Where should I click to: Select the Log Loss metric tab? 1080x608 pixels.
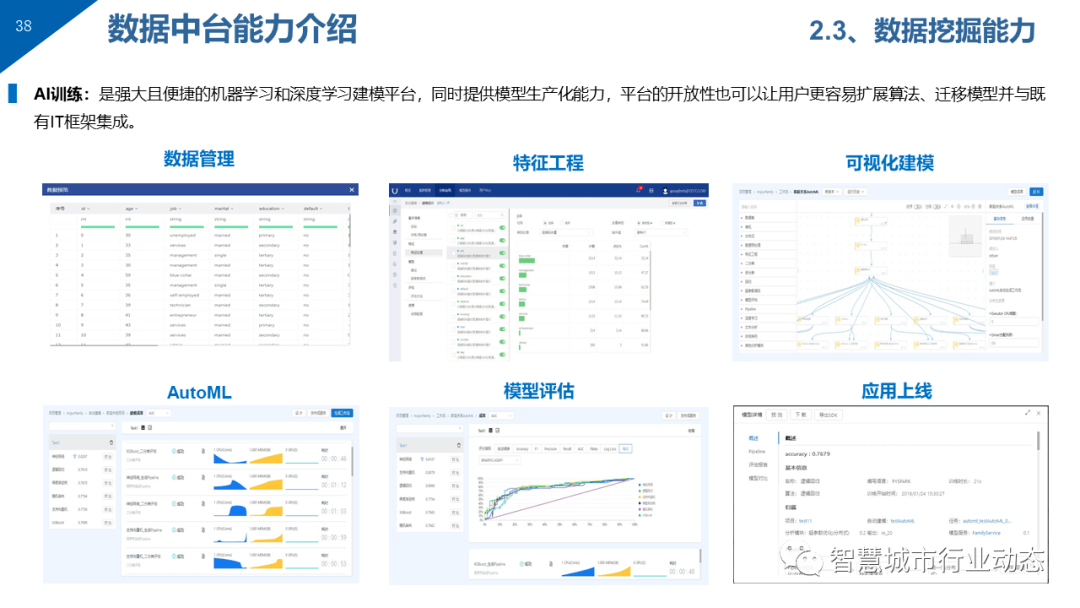[610, 449]
